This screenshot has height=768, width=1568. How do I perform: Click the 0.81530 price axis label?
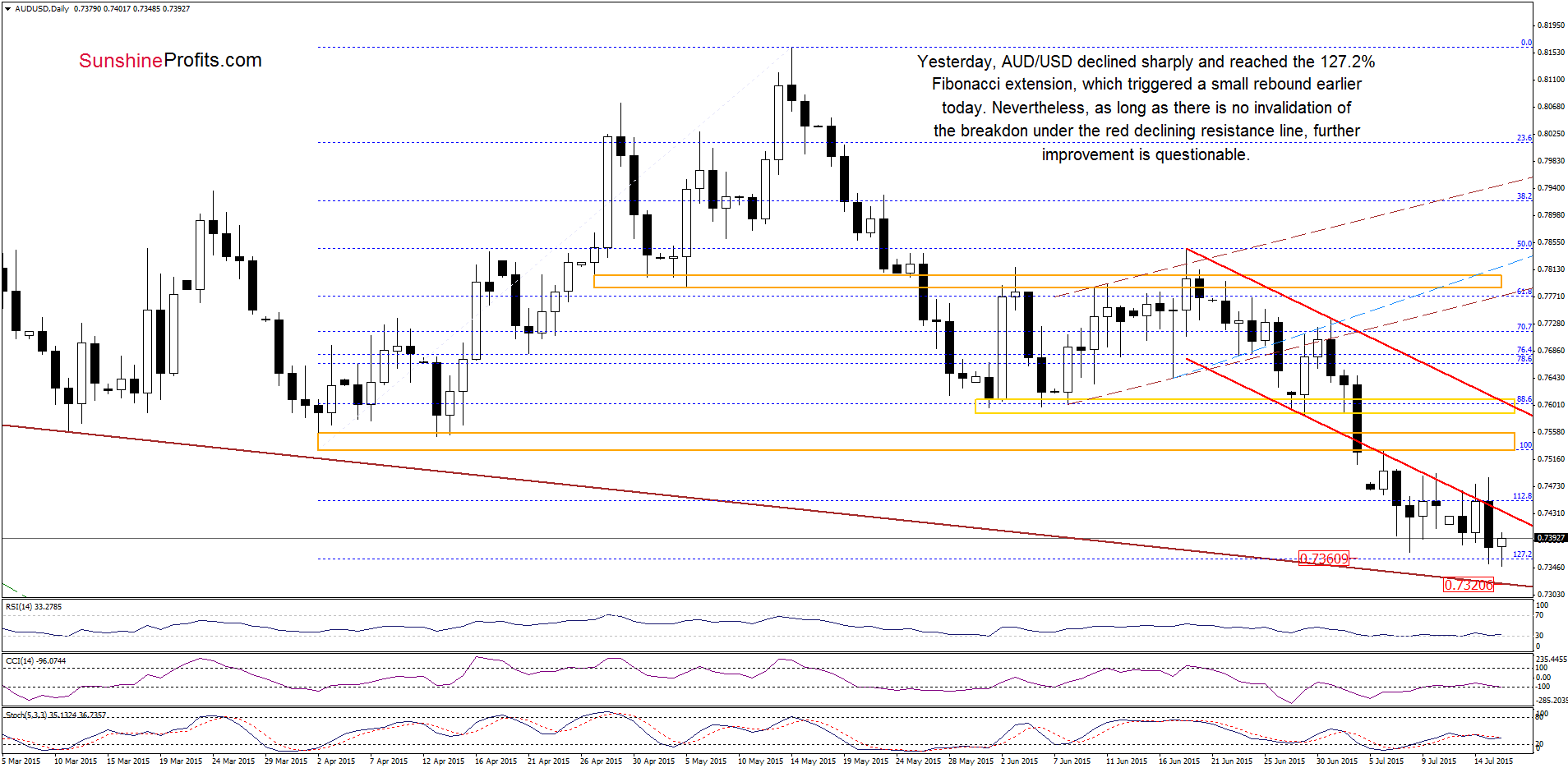point(1552,53)
